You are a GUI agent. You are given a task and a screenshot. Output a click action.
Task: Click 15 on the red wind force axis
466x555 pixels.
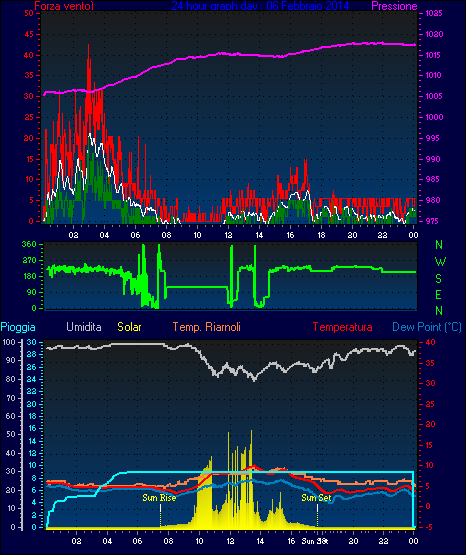click(x=29, y=159)
